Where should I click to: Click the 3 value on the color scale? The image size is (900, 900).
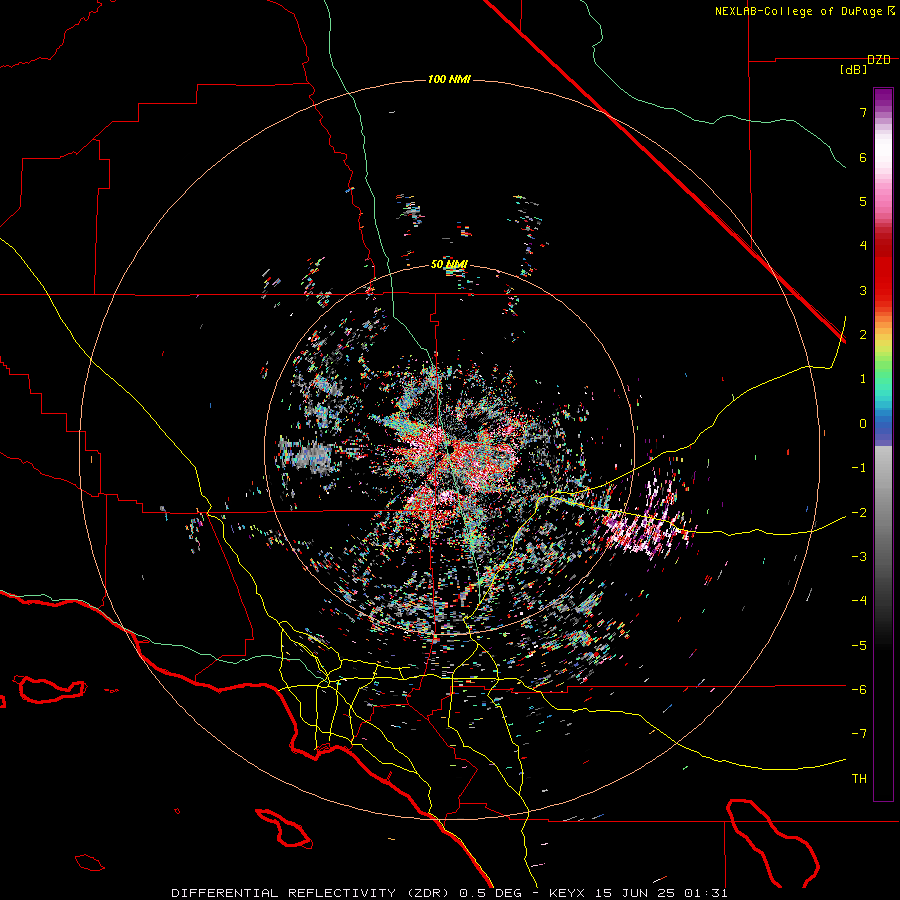[863, 290]
